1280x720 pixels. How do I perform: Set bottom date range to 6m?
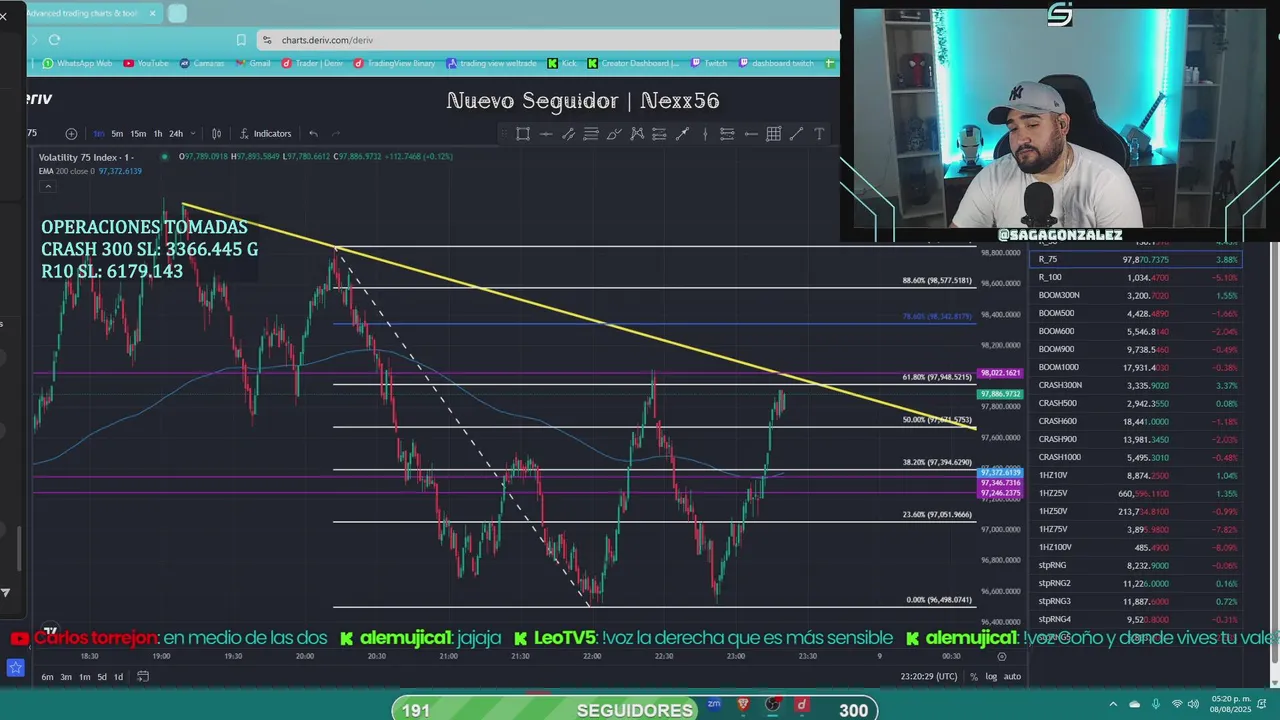click(x=47, y=677)
